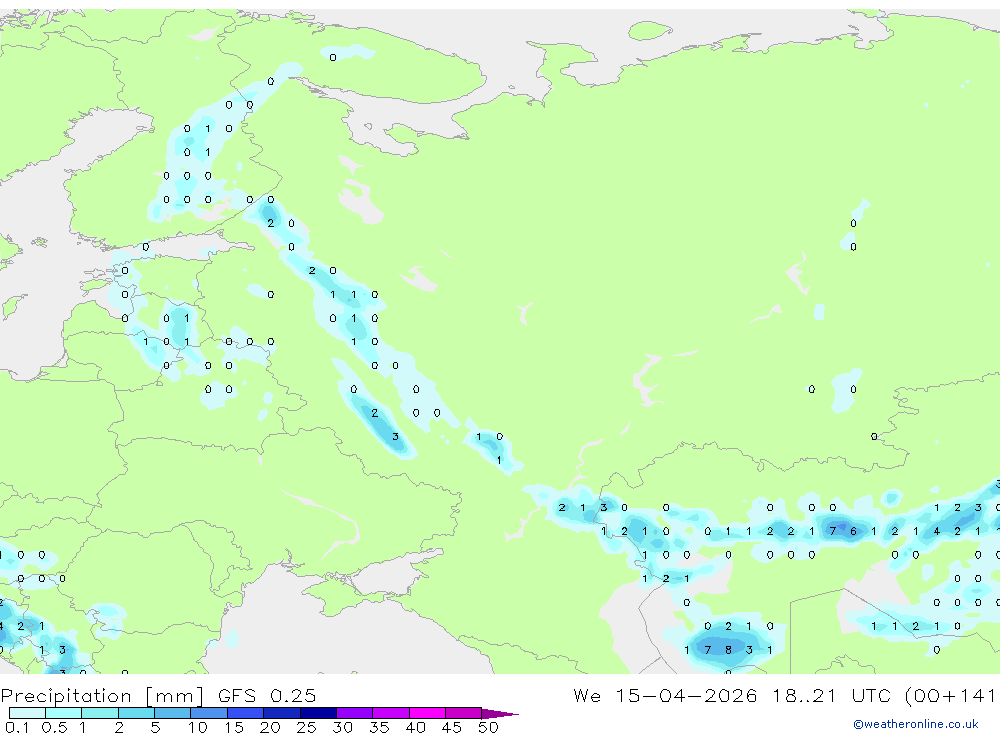This screenshot has width=1000, height=733.
Task: Click the map precipitation value '8'
Action: (x=728, y=650)
